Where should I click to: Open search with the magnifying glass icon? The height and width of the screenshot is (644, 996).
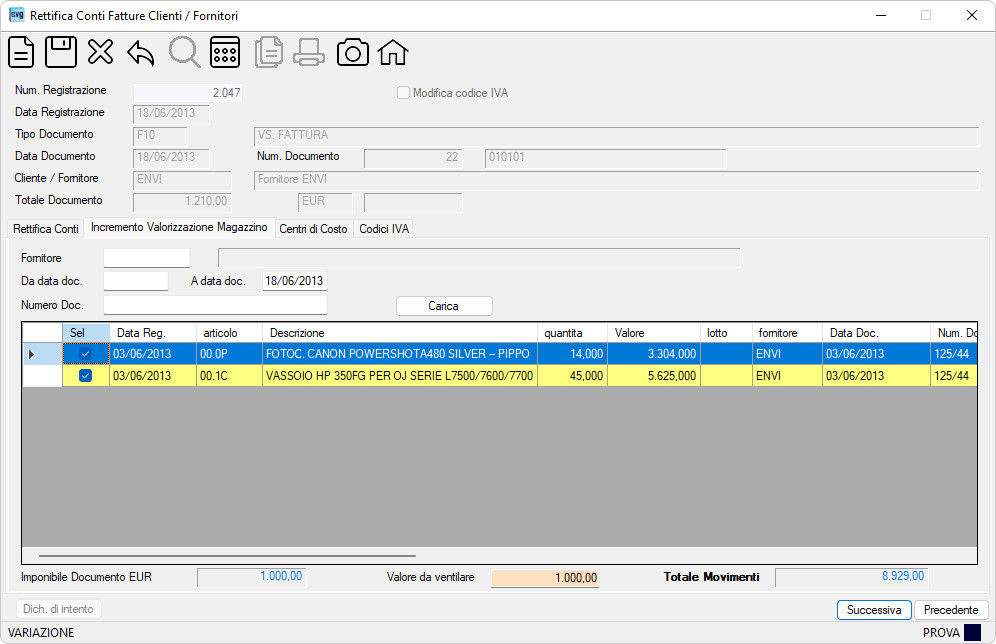[184, 52]
